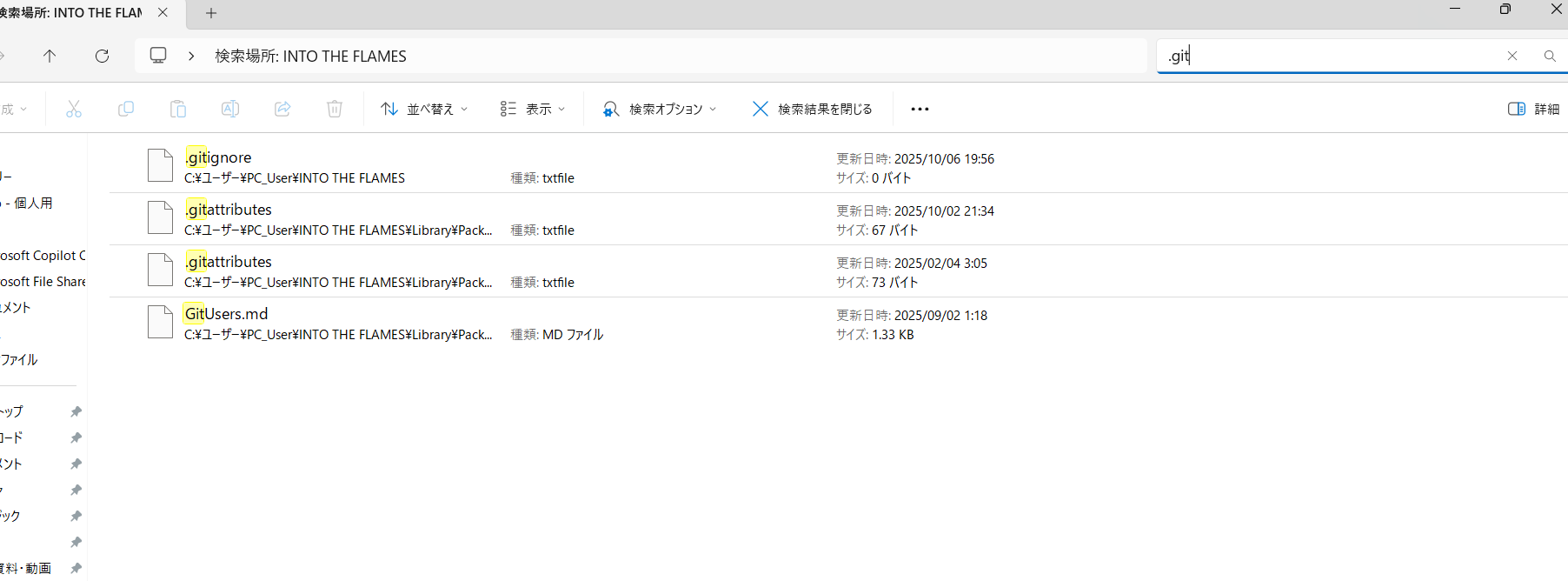This screenshot has height=581, width=1568.
Task: Select the ファイル item in the sidebar
Action: [19, 359]
